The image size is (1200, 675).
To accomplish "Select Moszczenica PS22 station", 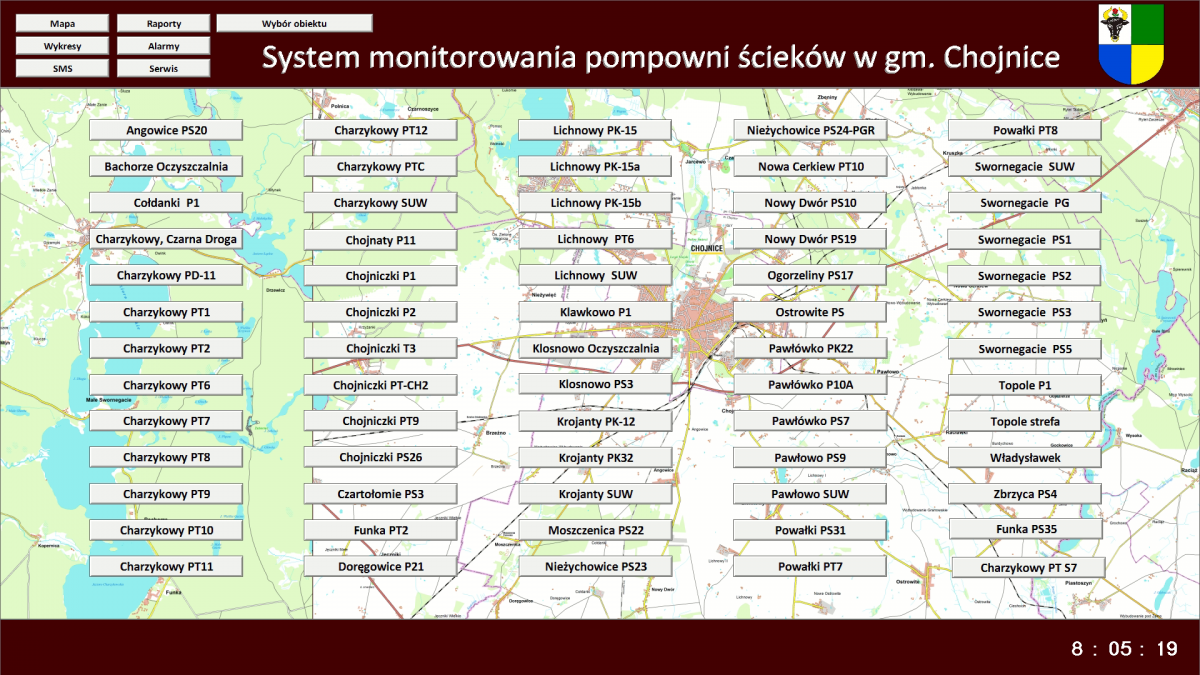I will click(x=596, y=530).
